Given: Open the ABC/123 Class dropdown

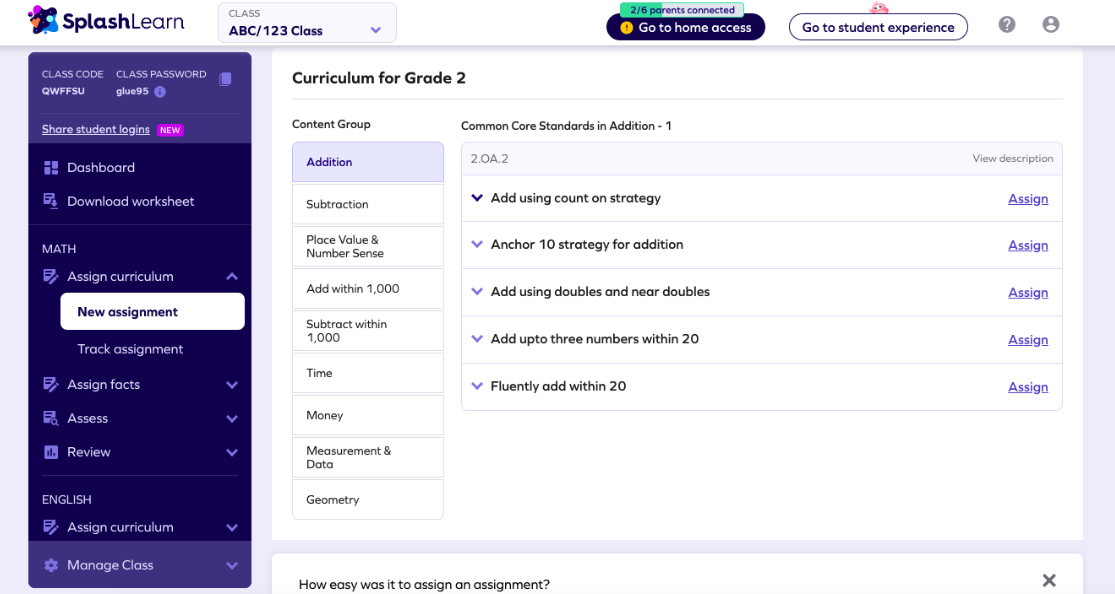Looking at the screenshot, I should pos(307,23).
